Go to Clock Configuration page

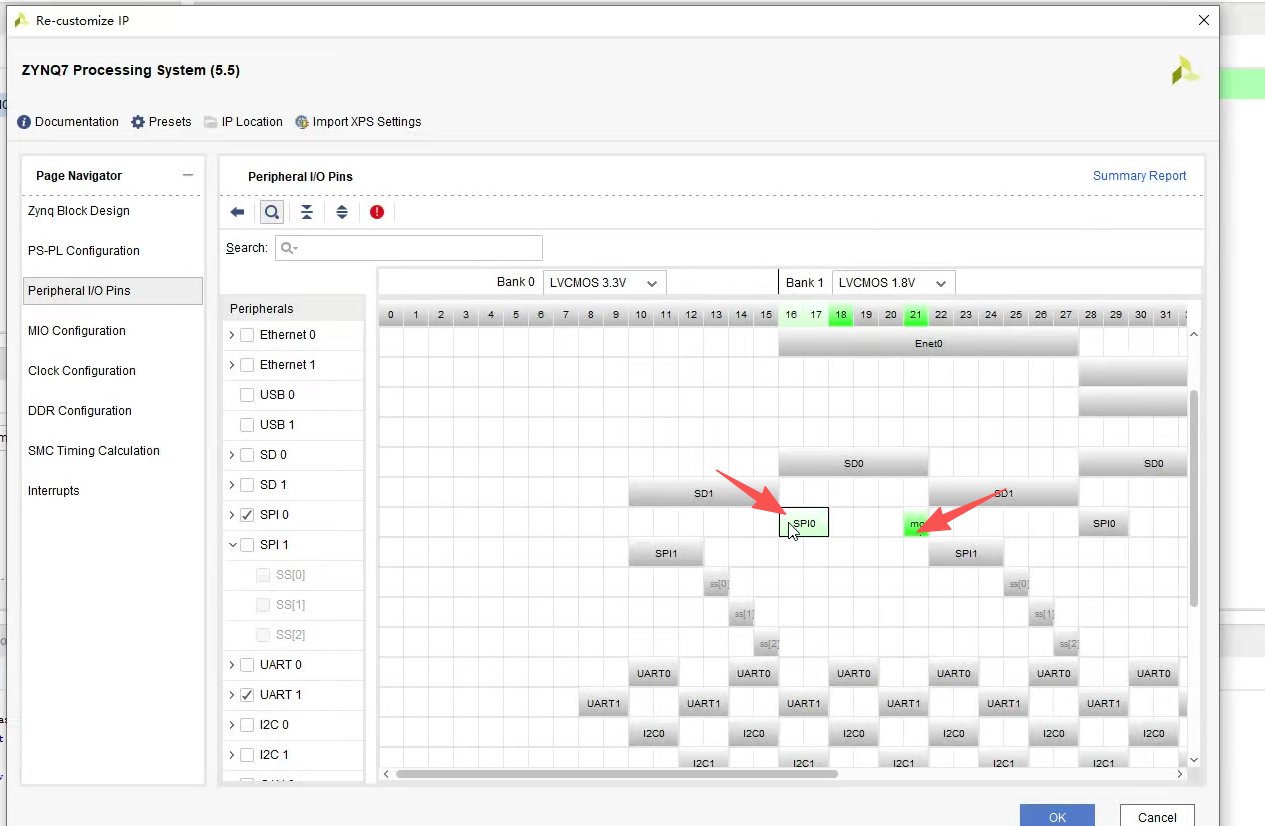[x=82, y=371]
